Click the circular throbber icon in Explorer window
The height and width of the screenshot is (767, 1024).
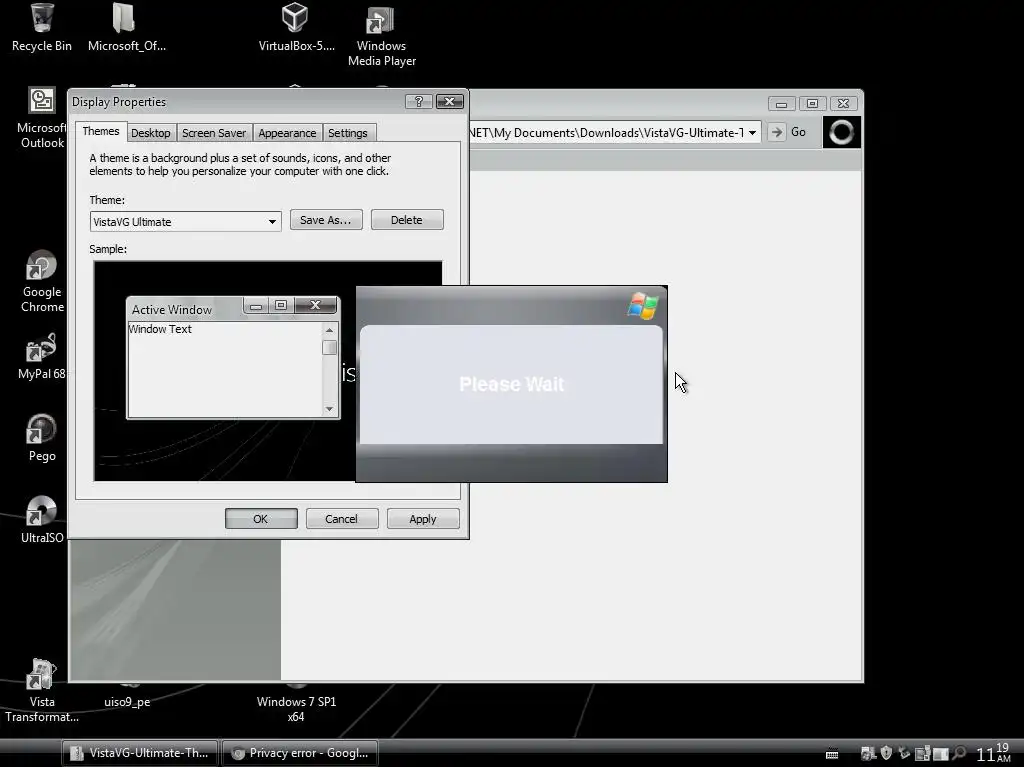pos(841,132)
